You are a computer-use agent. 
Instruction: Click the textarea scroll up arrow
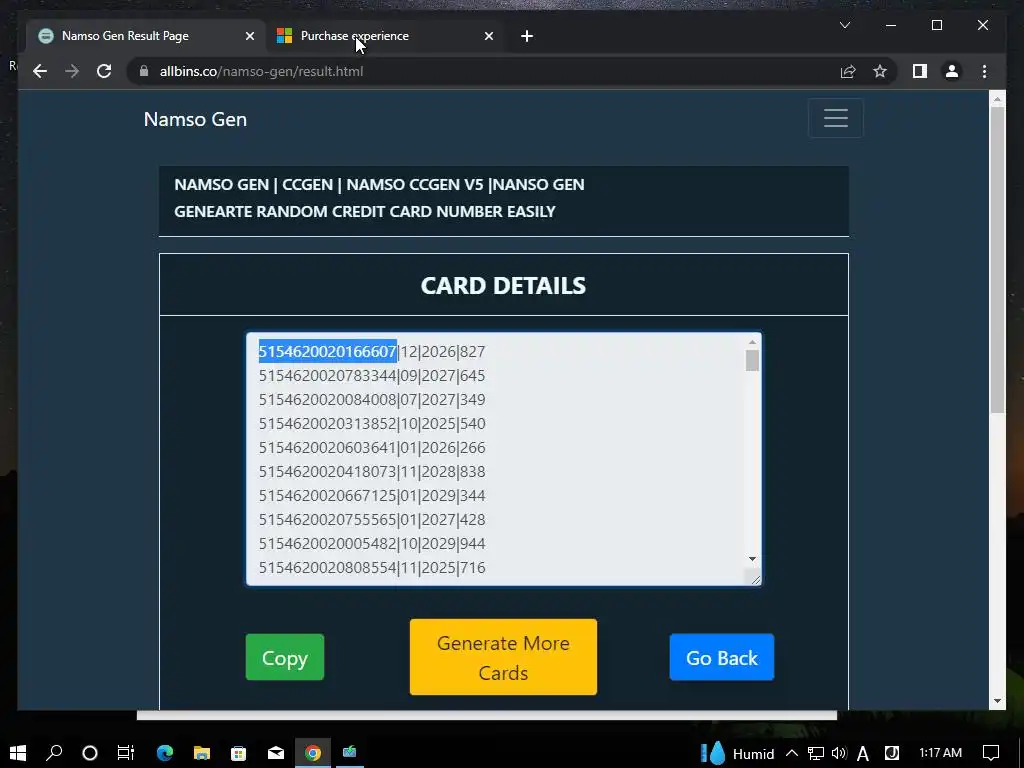(x=752, y=342)
